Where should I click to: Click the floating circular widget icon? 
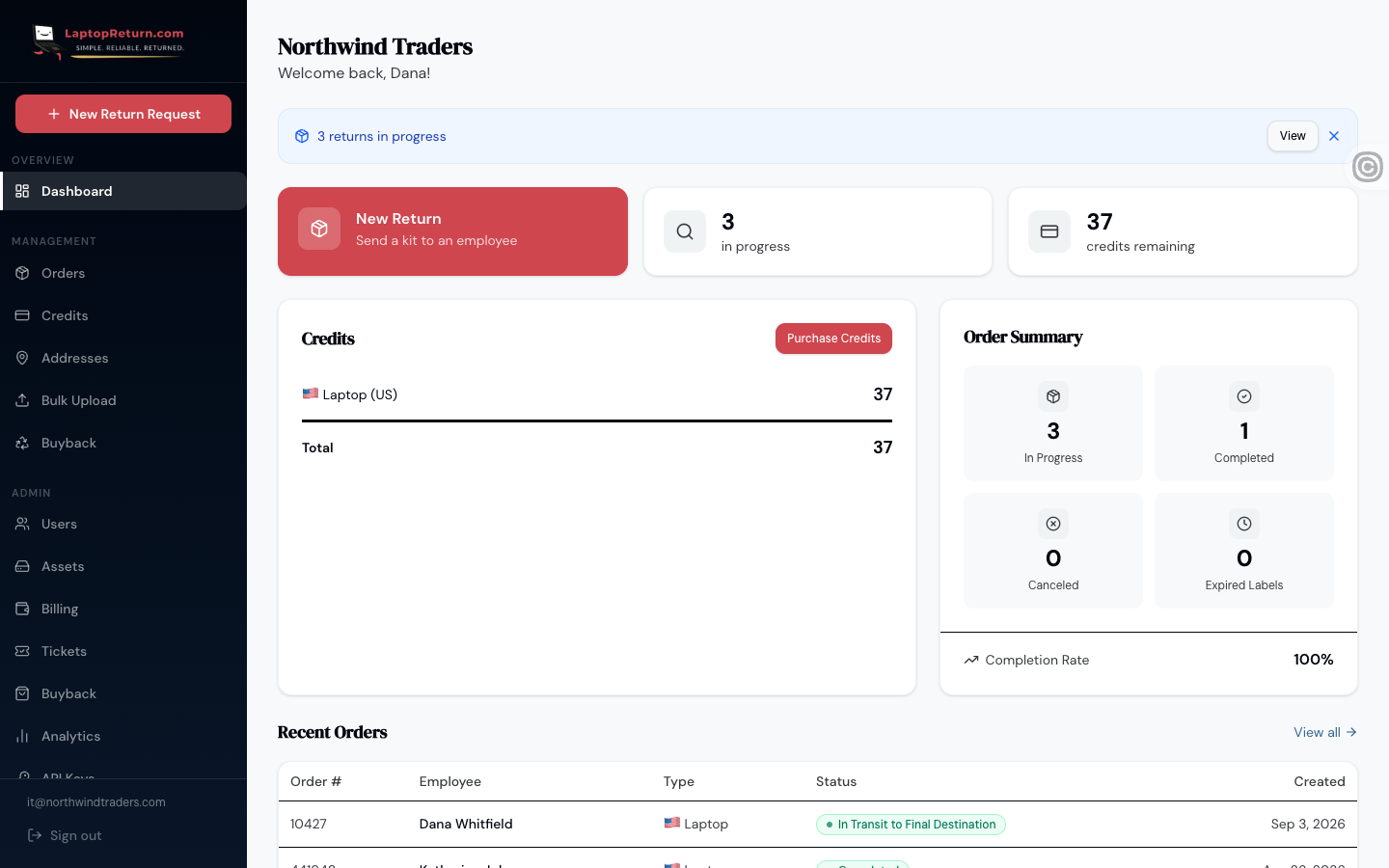(x=1368, y=167)
